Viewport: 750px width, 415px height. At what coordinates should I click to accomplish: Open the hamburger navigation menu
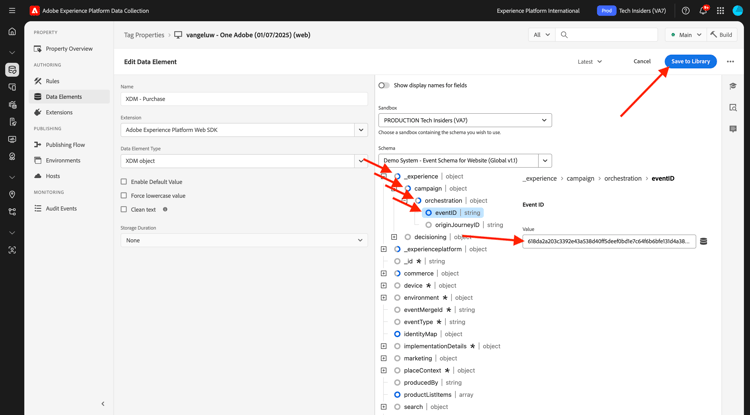12,11
